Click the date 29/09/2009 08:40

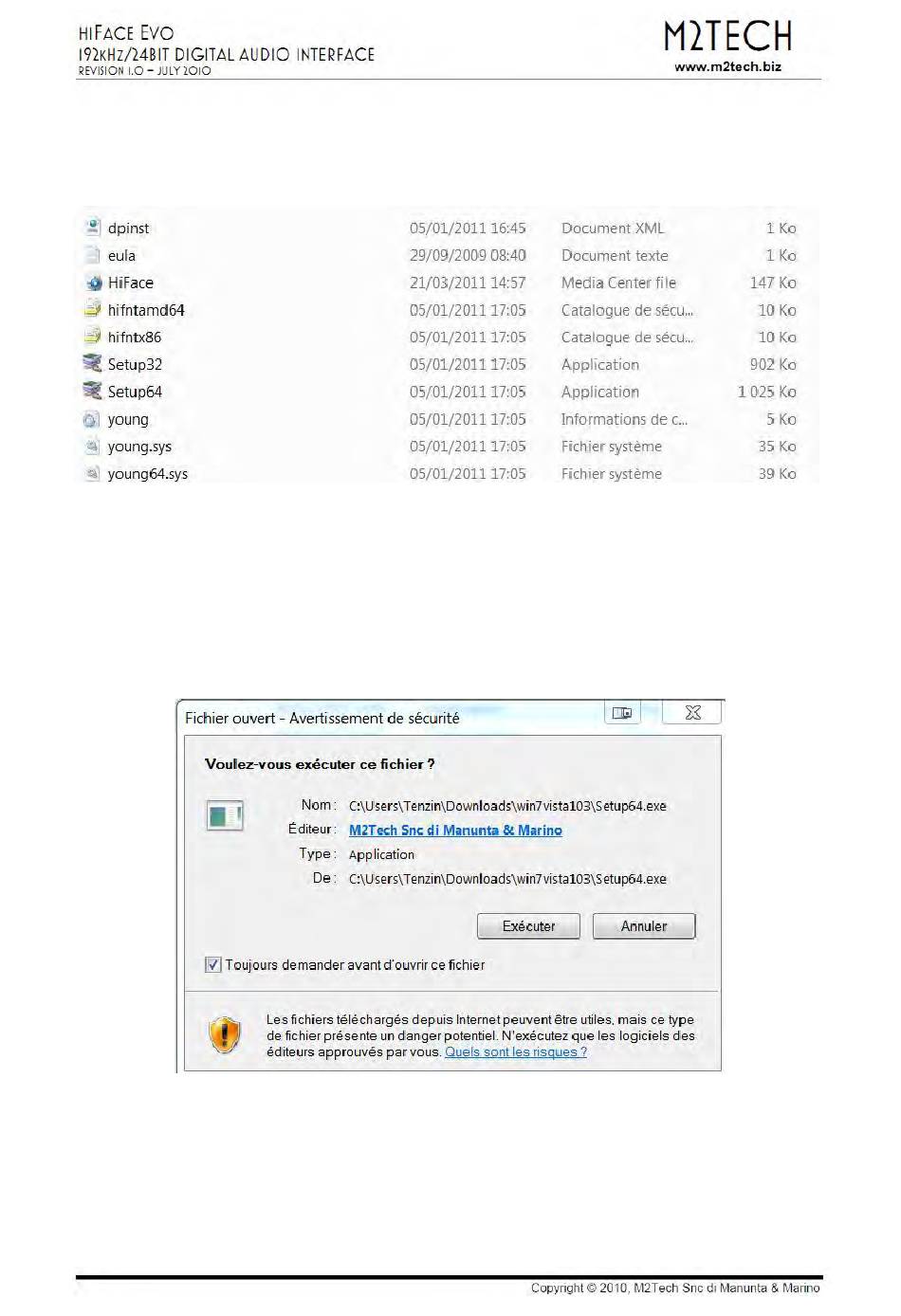coord(468,256)
